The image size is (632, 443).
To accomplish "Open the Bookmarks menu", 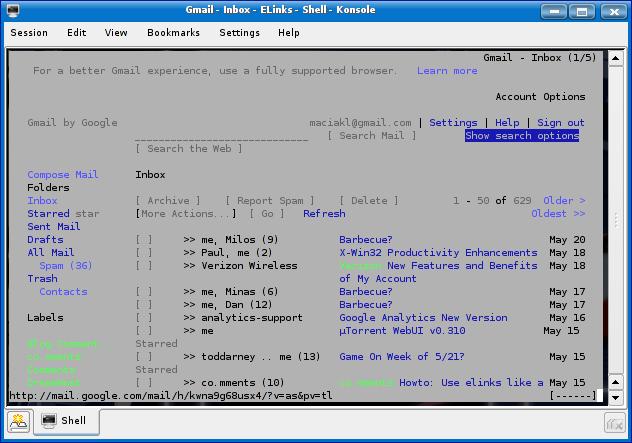I will point(173,32).
